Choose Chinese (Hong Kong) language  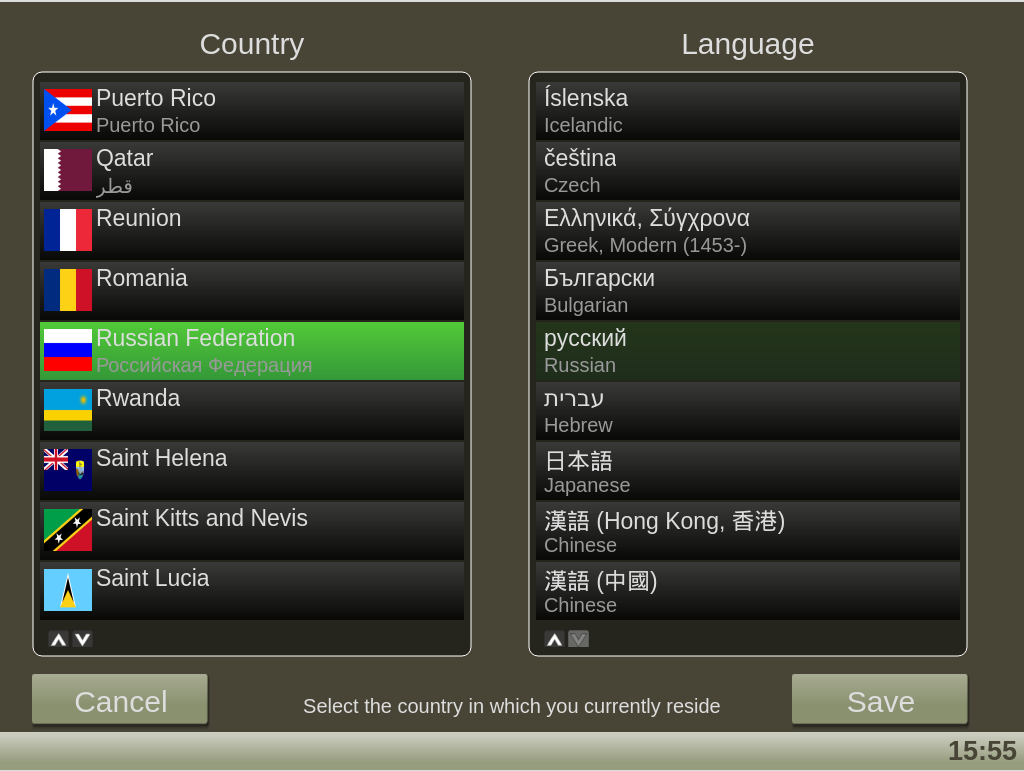pos(747,531)
